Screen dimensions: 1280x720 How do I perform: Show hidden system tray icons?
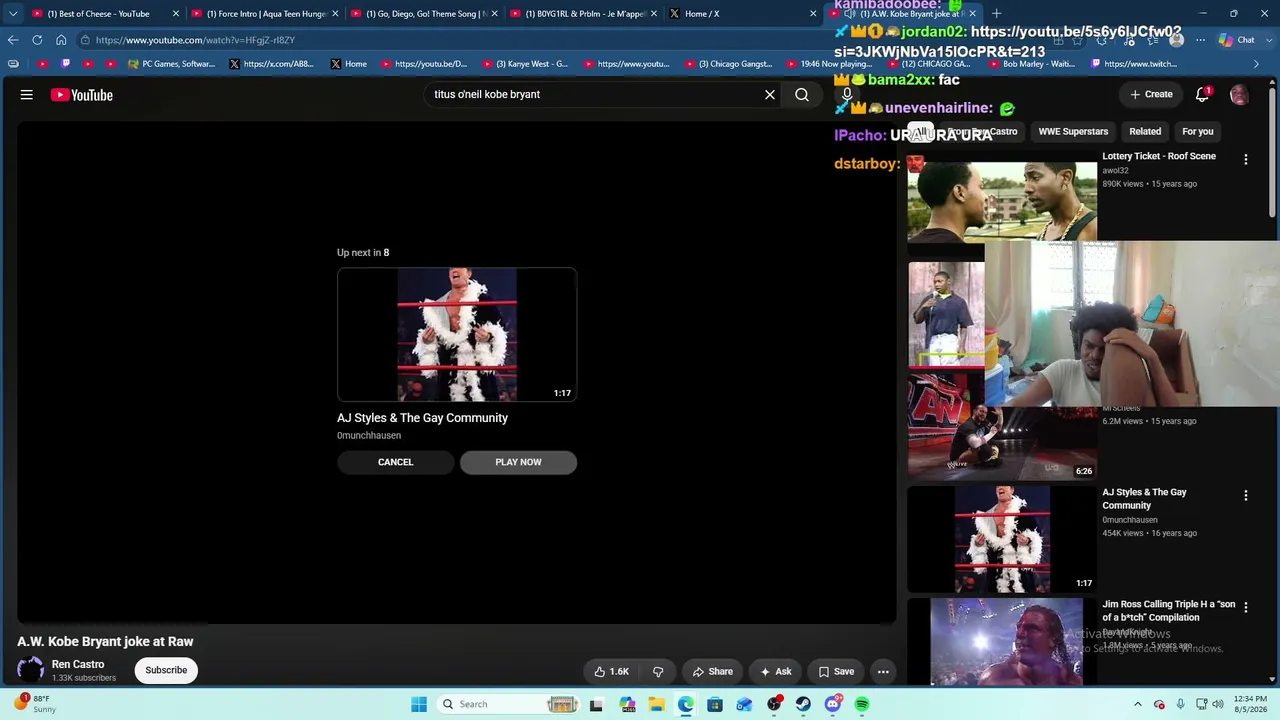pos(1138,704)
